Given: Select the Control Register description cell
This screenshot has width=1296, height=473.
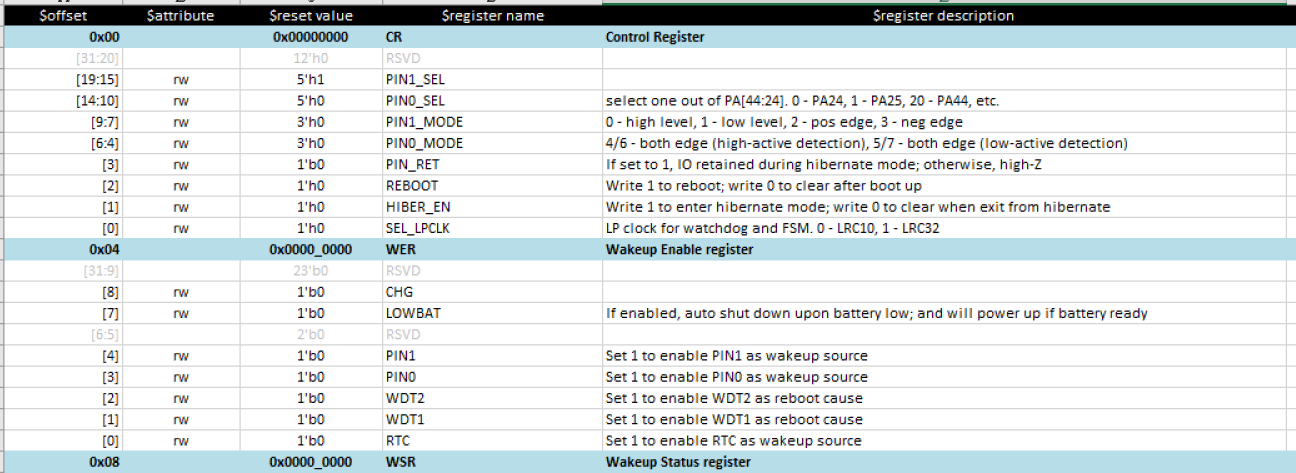Looking at the screenshot, I should coord(654,38).
